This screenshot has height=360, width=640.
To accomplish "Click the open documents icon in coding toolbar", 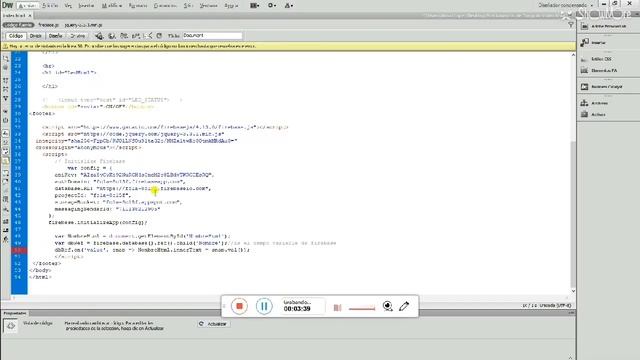I will pyautogui.click(x=6, y=58).
